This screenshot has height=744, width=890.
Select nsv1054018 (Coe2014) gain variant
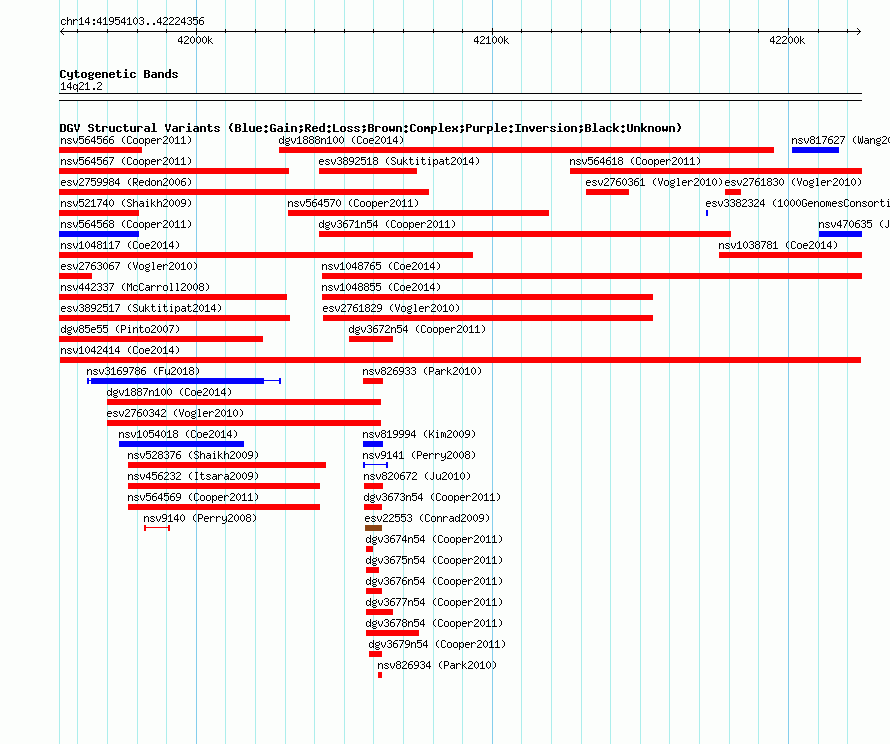[178, 434]
